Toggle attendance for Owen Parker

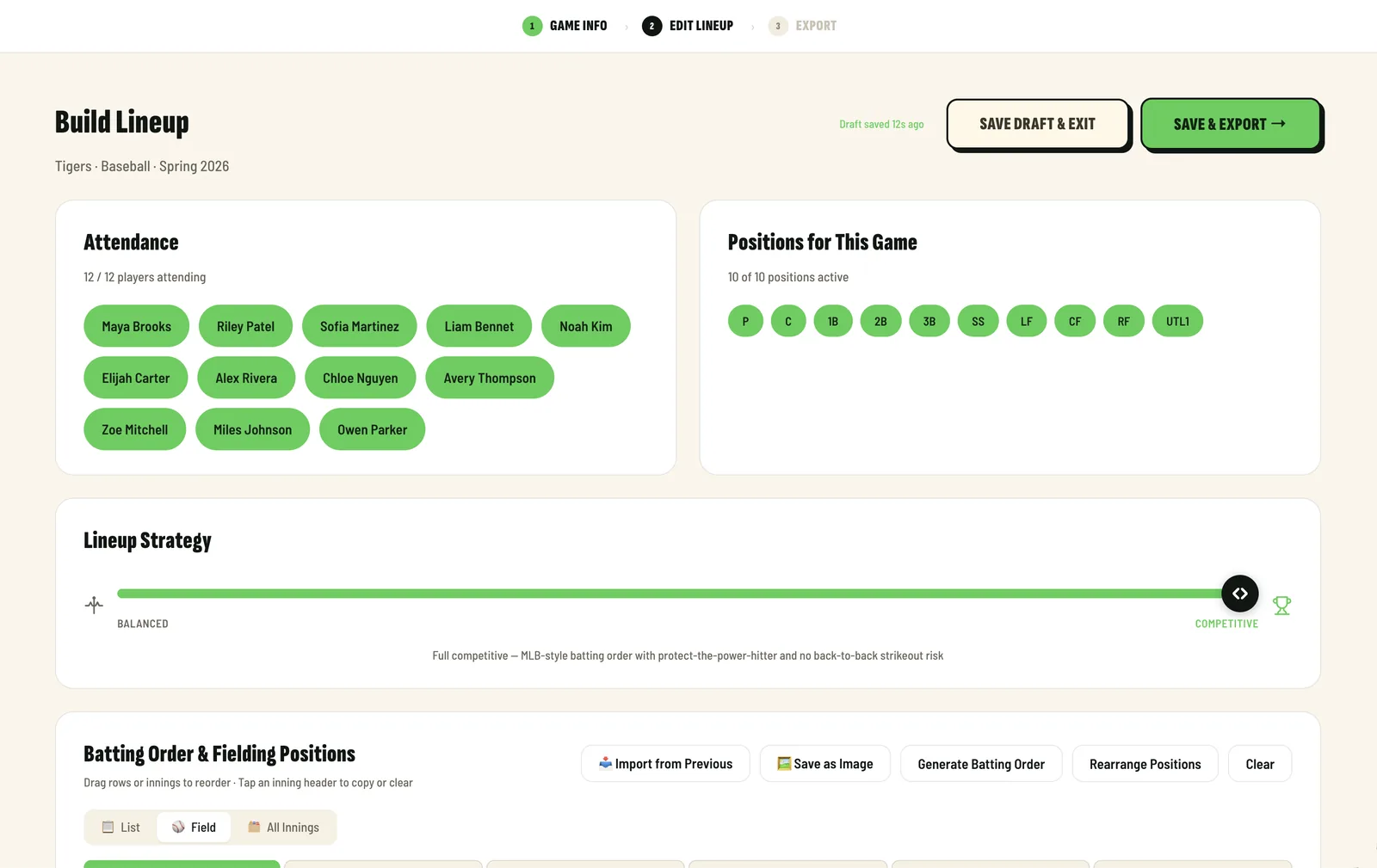pyautogui.click(x=372, y=429)
